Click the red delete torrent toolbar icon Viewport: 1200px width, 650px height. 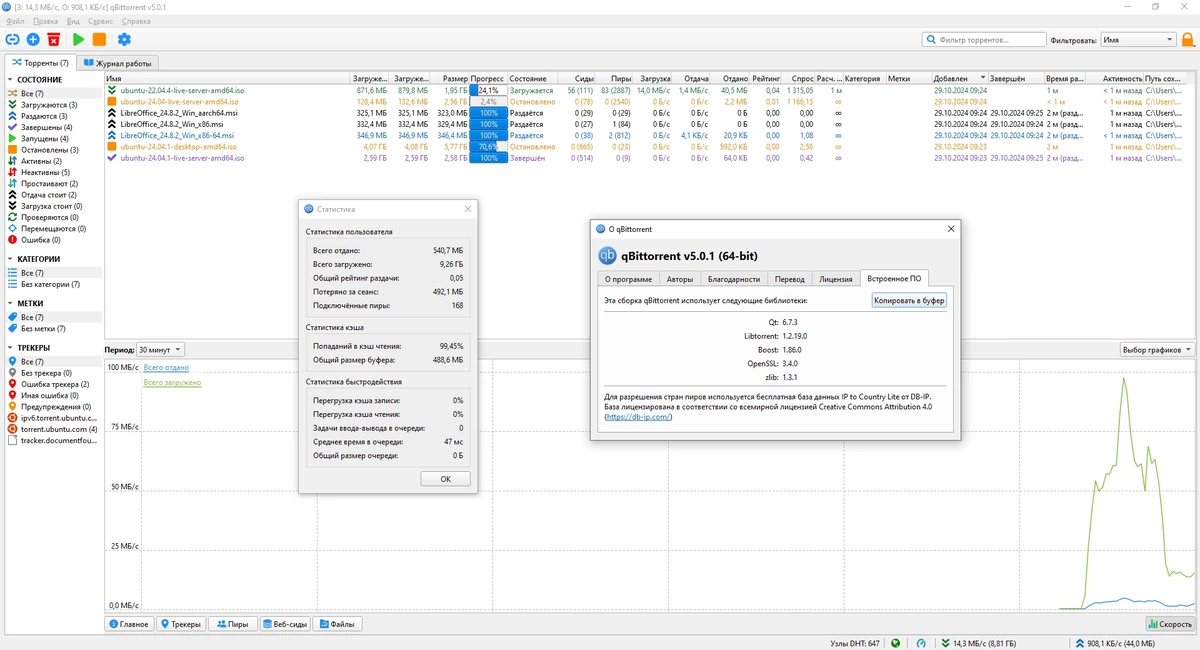(x=53, y=39)
